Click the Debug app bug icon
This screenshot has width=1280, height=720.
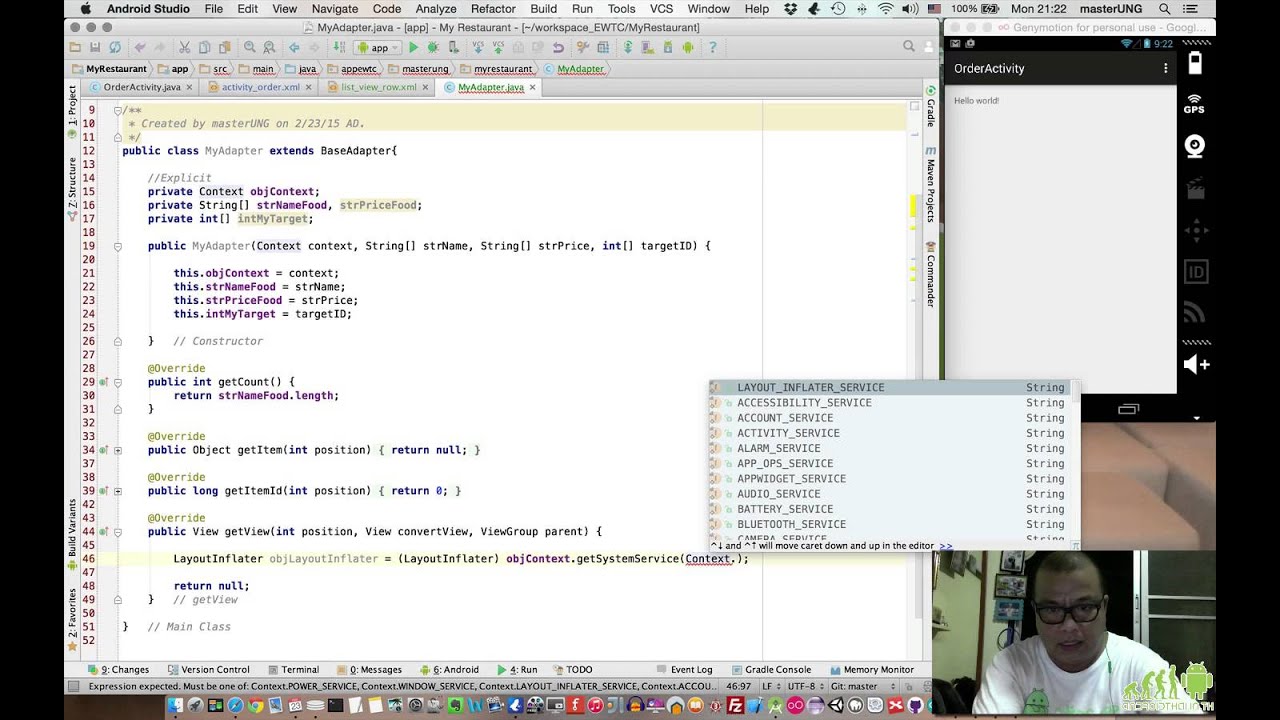[433, 47]
